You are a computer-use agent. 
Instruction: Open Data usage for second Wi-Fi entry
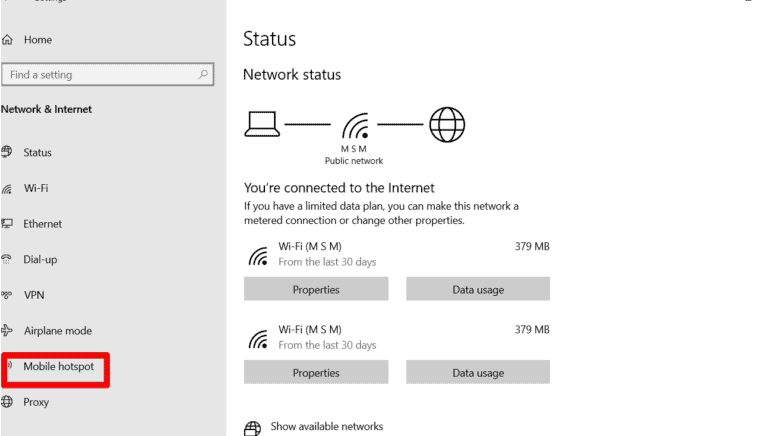(x=478, y=373)
